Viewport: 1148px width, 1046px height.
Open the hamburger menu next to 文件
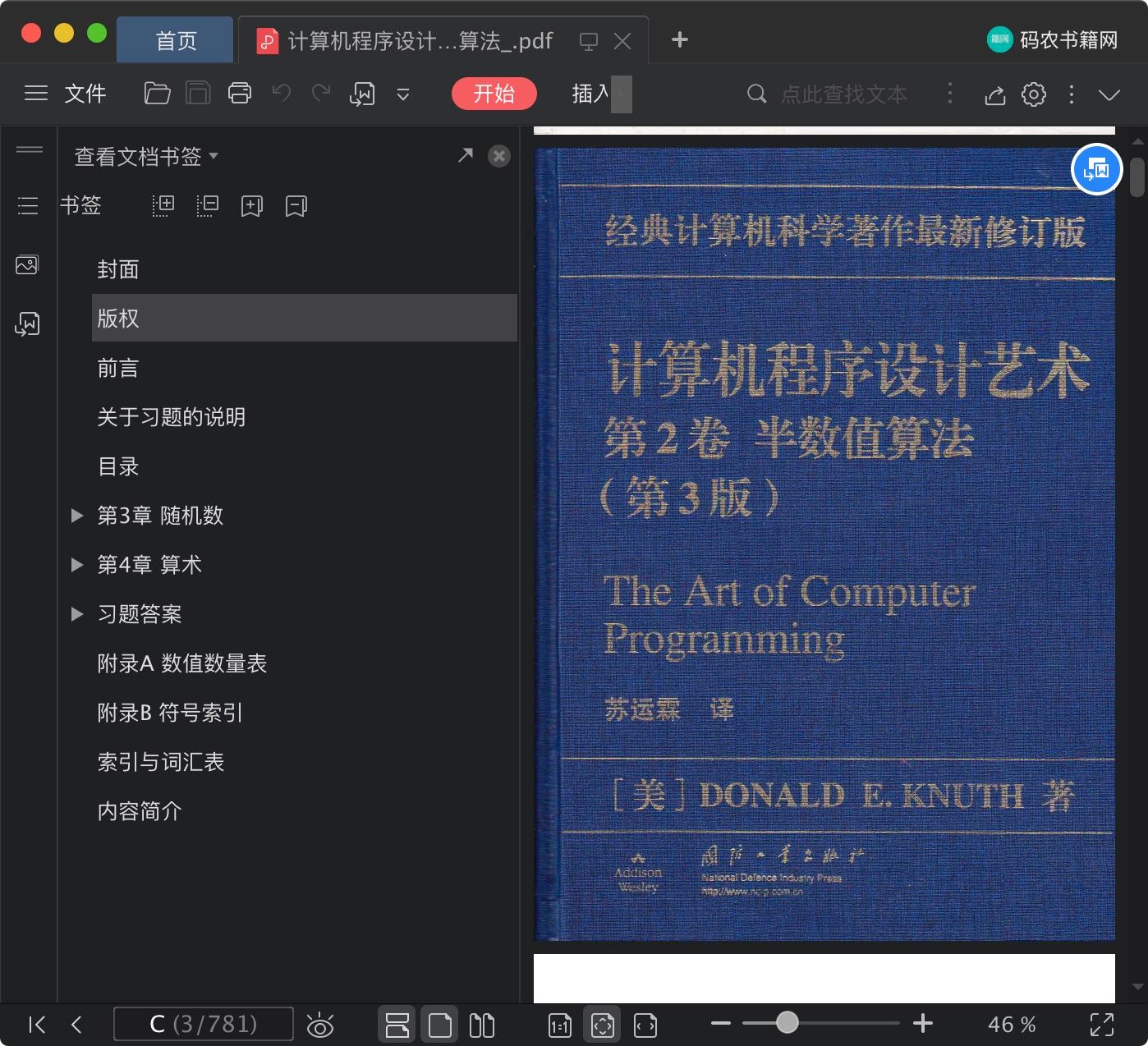click(x=36, y=94)
